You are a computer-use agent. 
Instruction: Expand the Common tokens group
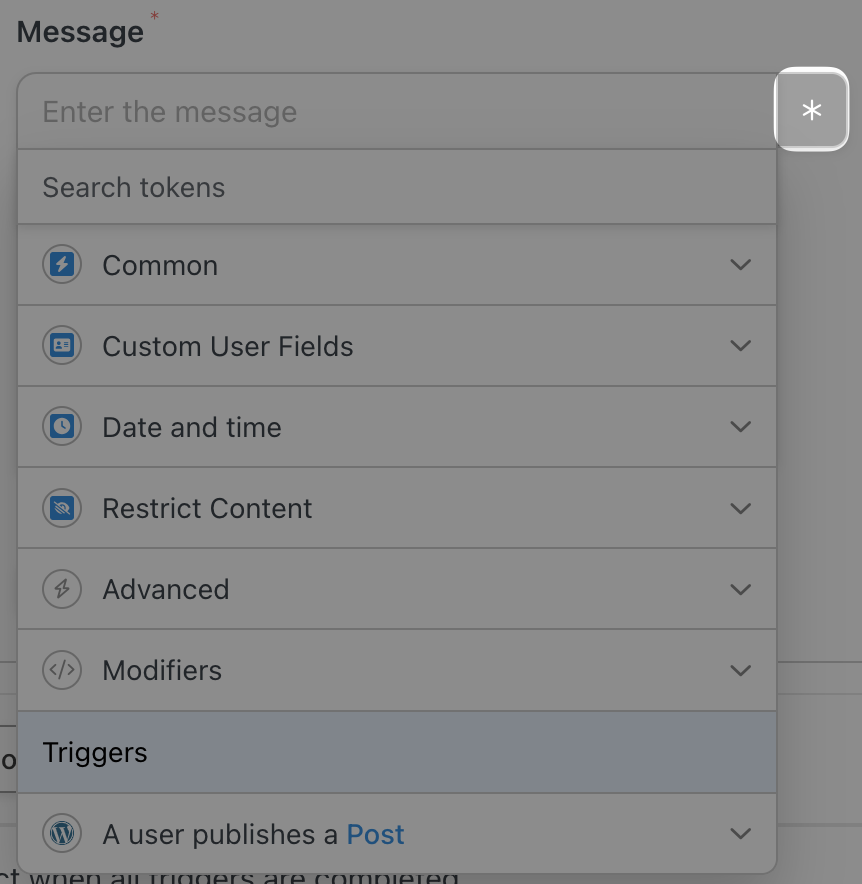741,264
